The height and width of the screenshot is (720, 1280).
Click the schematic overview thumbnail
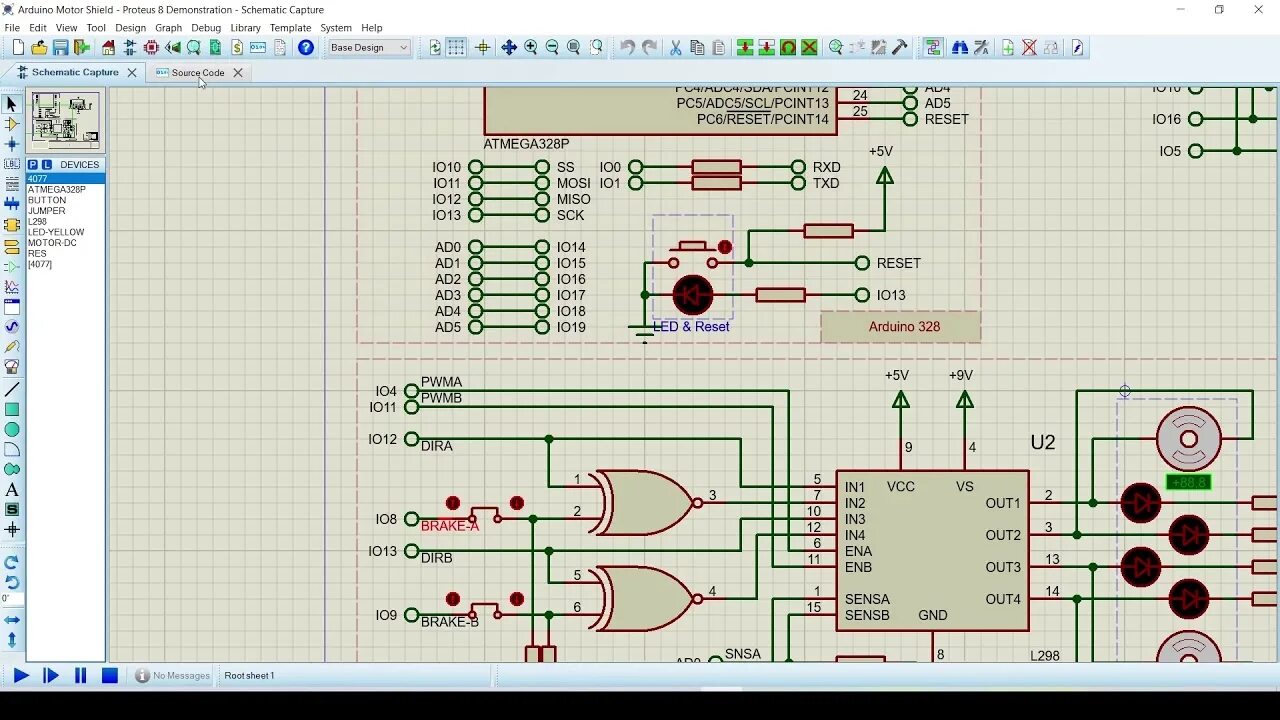pos(65,120)
